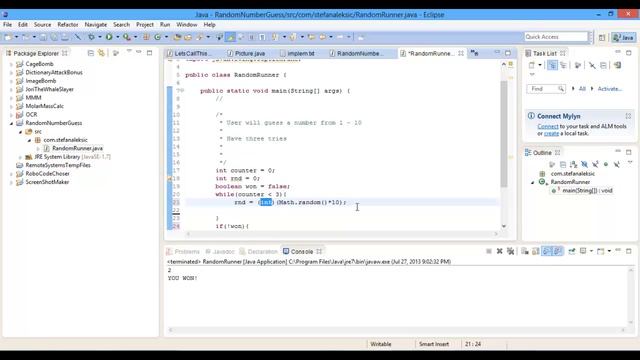
Task: Open the Outline view menu triangle
Action: pyautogui.click(x=630, y=163)
